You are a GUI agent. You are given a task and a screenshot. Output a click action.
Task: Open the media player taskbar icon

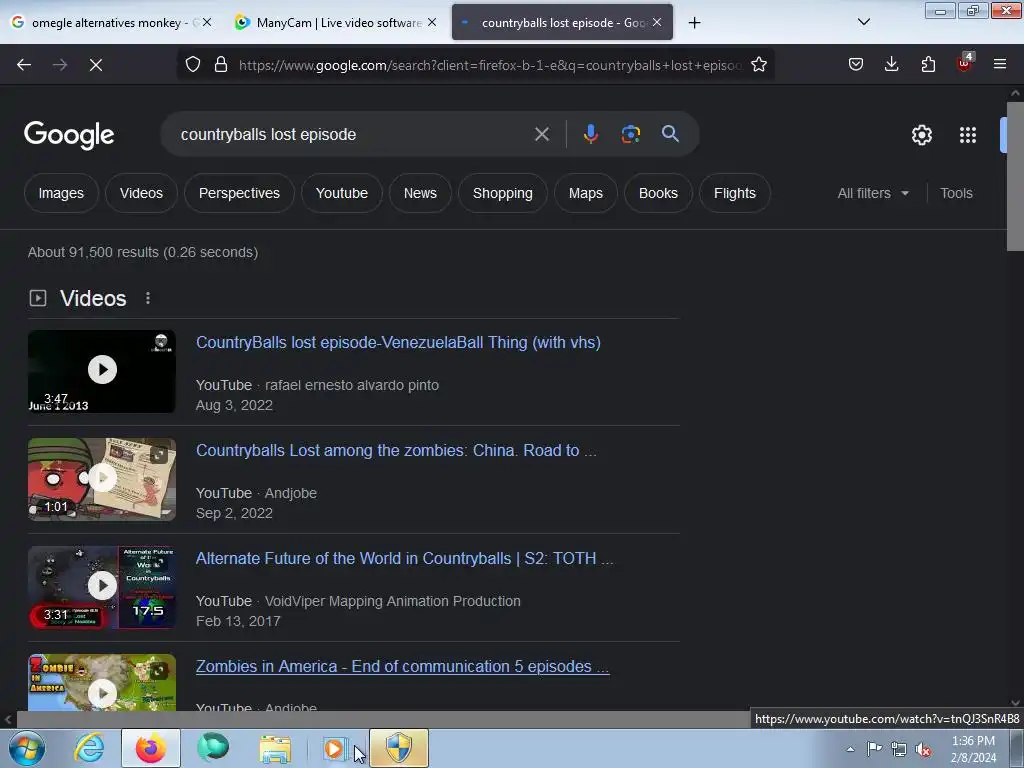pyautogui.click(x=334, y=748)
